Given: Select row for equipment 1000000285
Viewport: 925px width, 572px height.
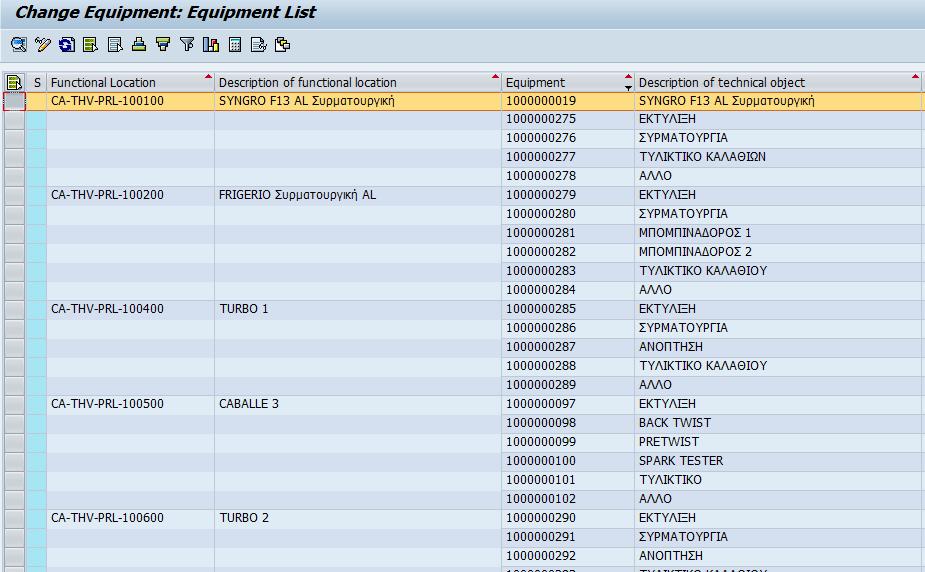Looking at the screenshot, I should [15, 309].
